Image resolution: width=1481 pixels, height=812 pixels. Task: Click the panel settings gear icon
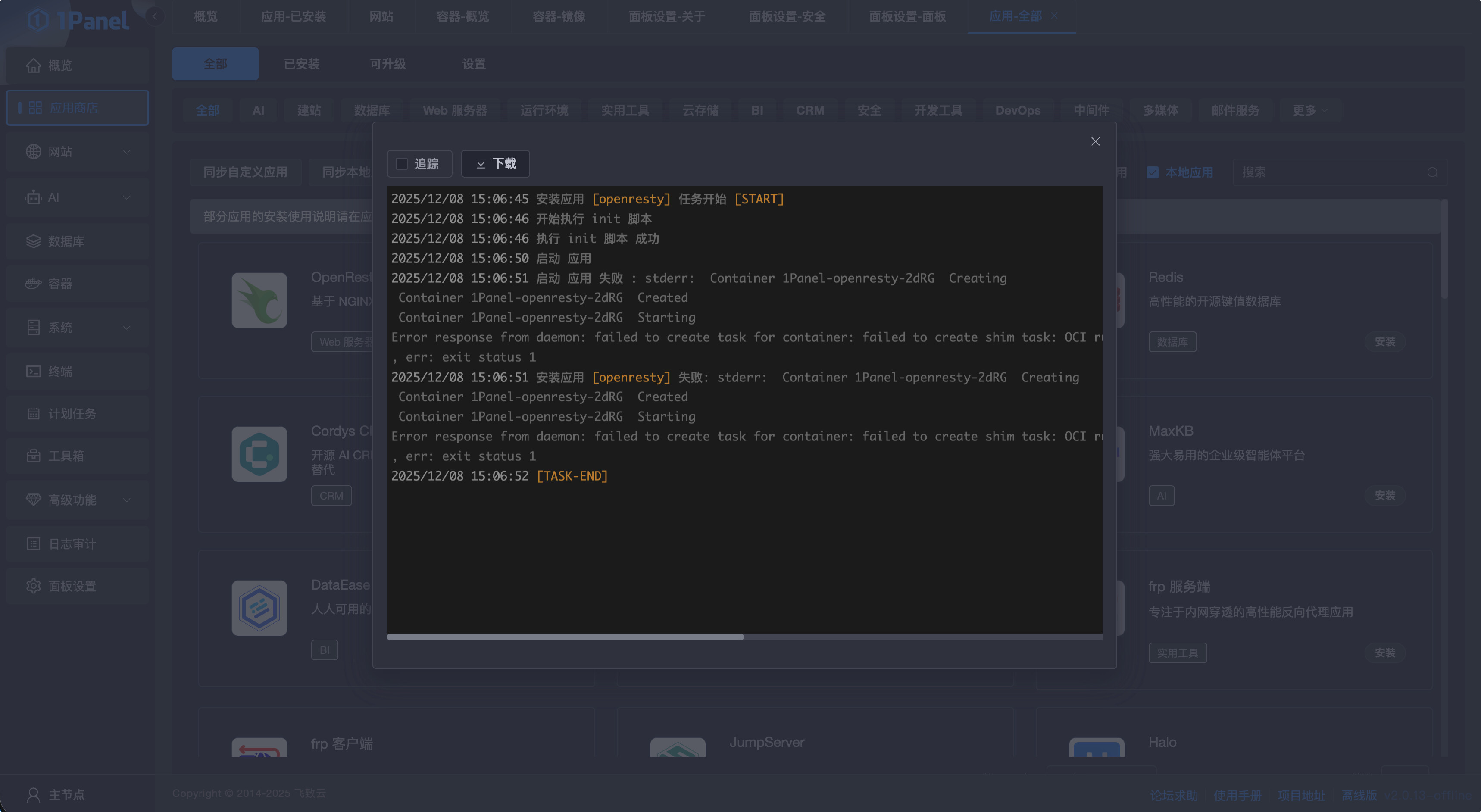coord(33,586)
